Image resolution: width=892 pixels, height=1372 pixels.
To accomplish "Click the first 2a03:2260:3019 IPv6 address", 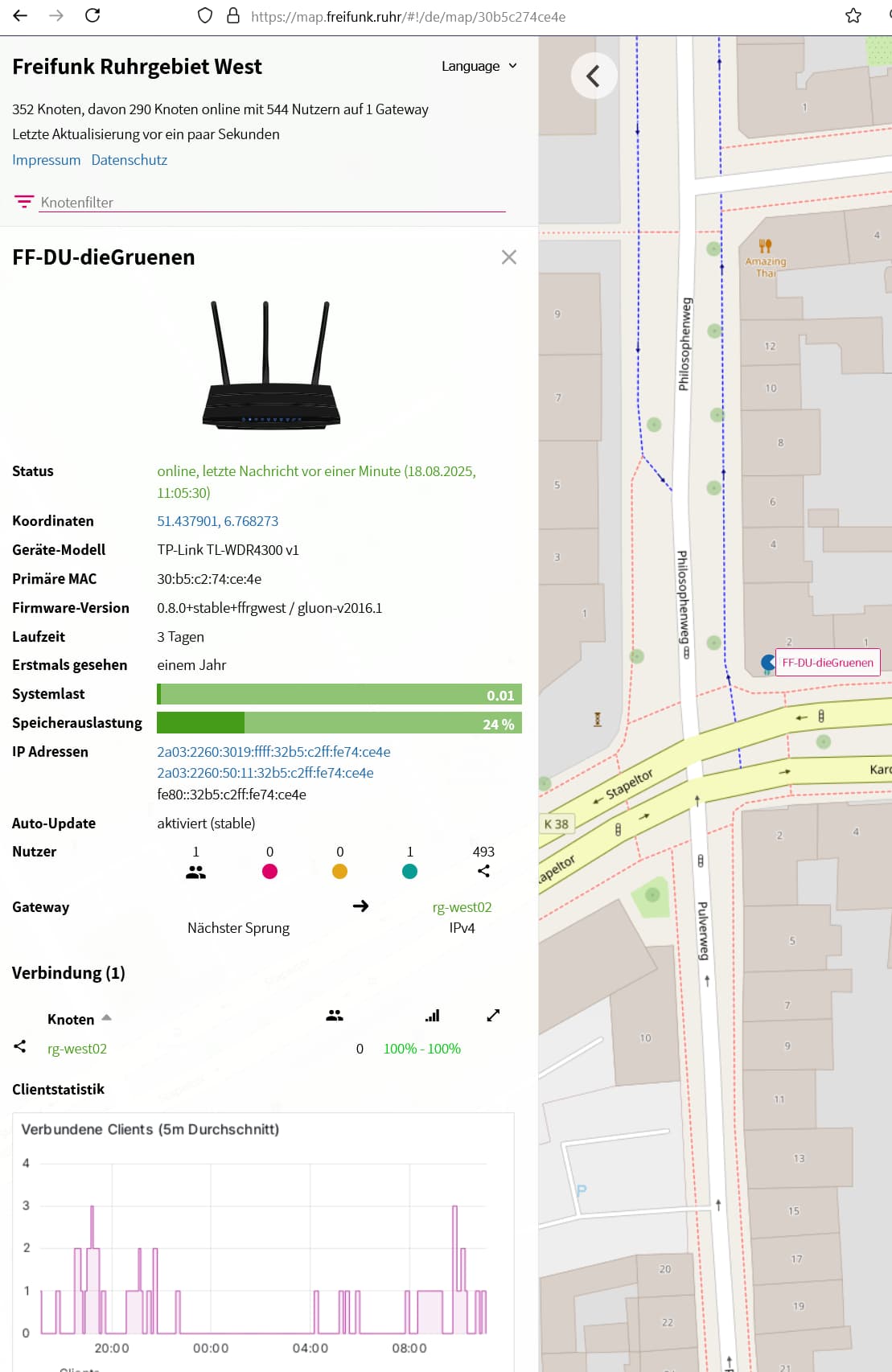I will pos(273,752).
